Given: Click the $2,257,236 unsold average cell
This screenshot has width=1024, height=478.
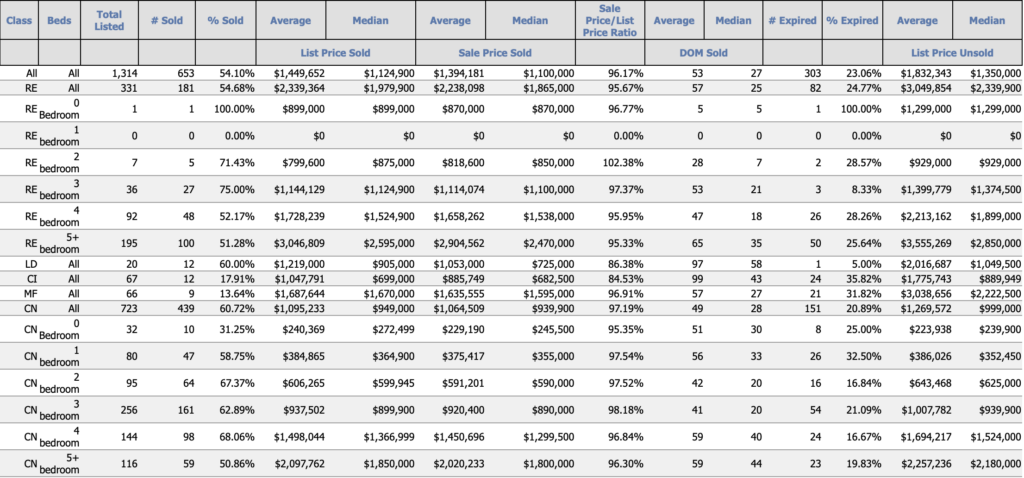Looking at the screenshot, I should [908, 464].
